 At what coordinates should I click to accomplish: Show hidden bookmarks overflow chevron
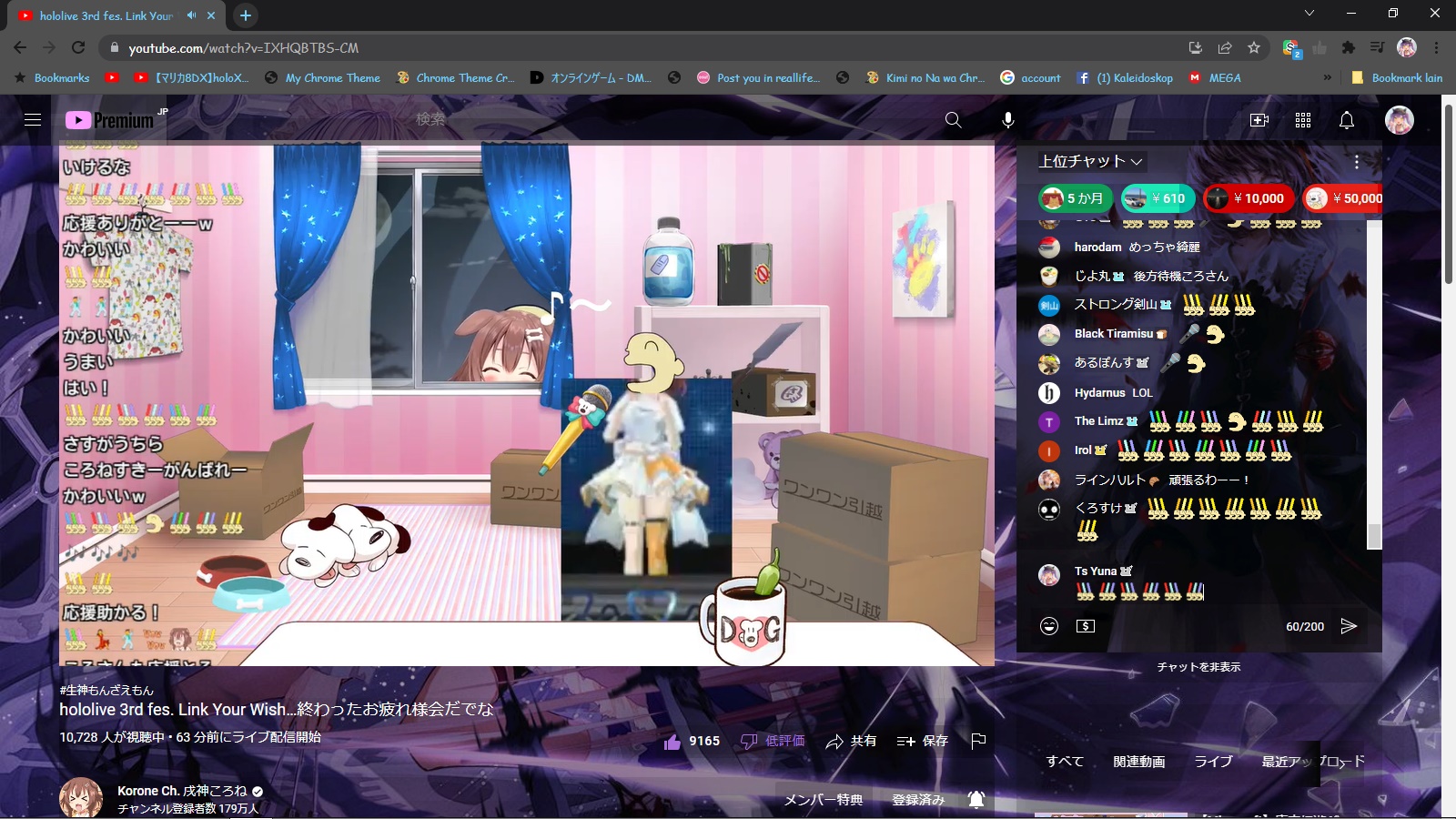1327,78
